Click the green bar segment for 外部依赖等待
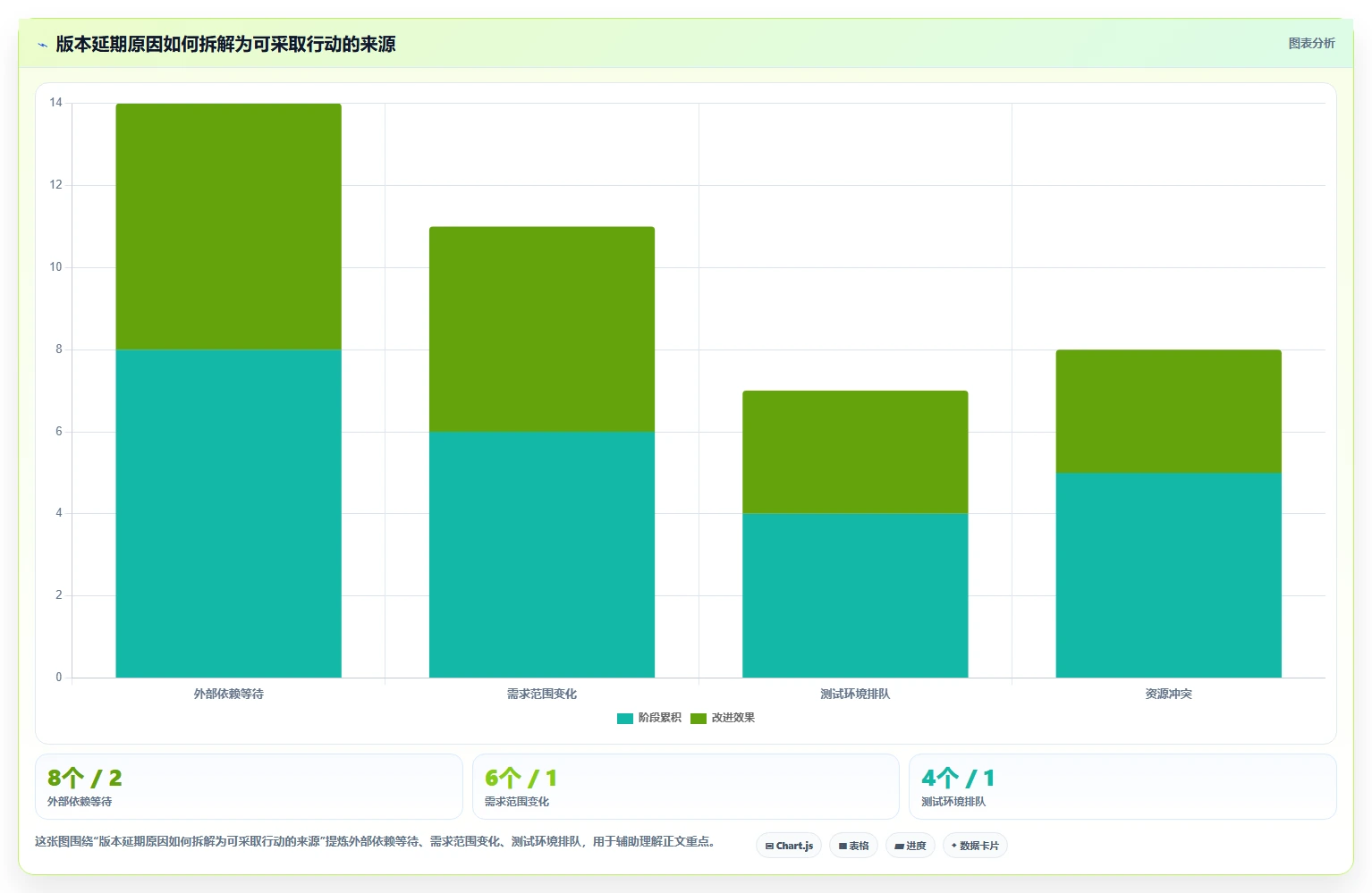The image size is (1372, 893). (x=229, y=226)
